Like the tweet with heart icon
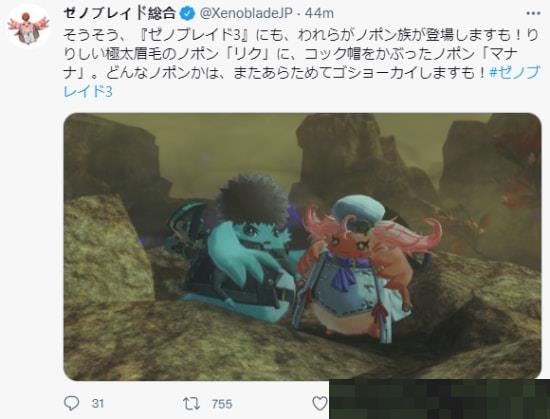This screenshot has width=550, height=419. pos(320,404)
